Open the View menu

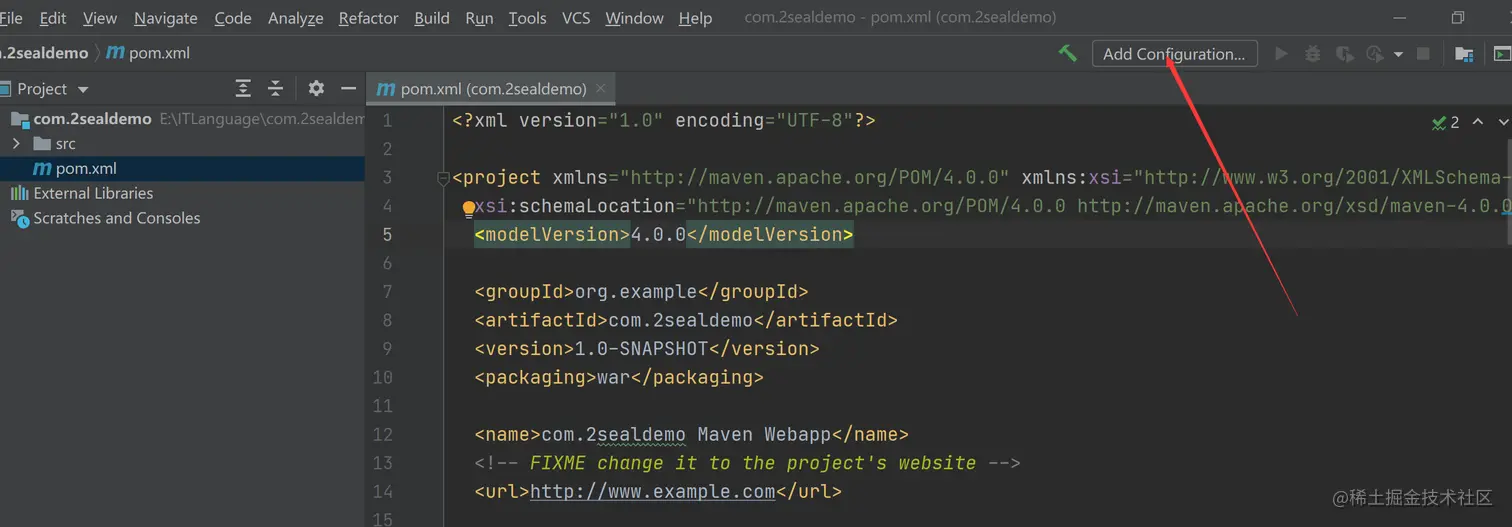click(x=100, y=18)
